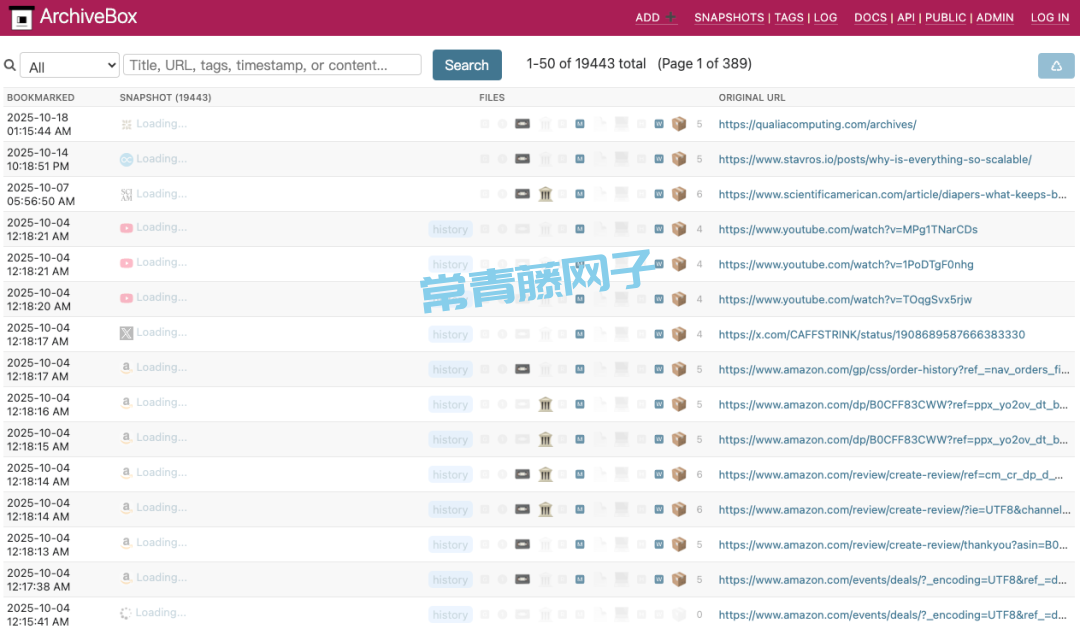Viewport: 1080px width, 629px height.
Task: Click the YouTube favicon for the MPg1TNarCDs snapshot
Action: tap(126, 228)
